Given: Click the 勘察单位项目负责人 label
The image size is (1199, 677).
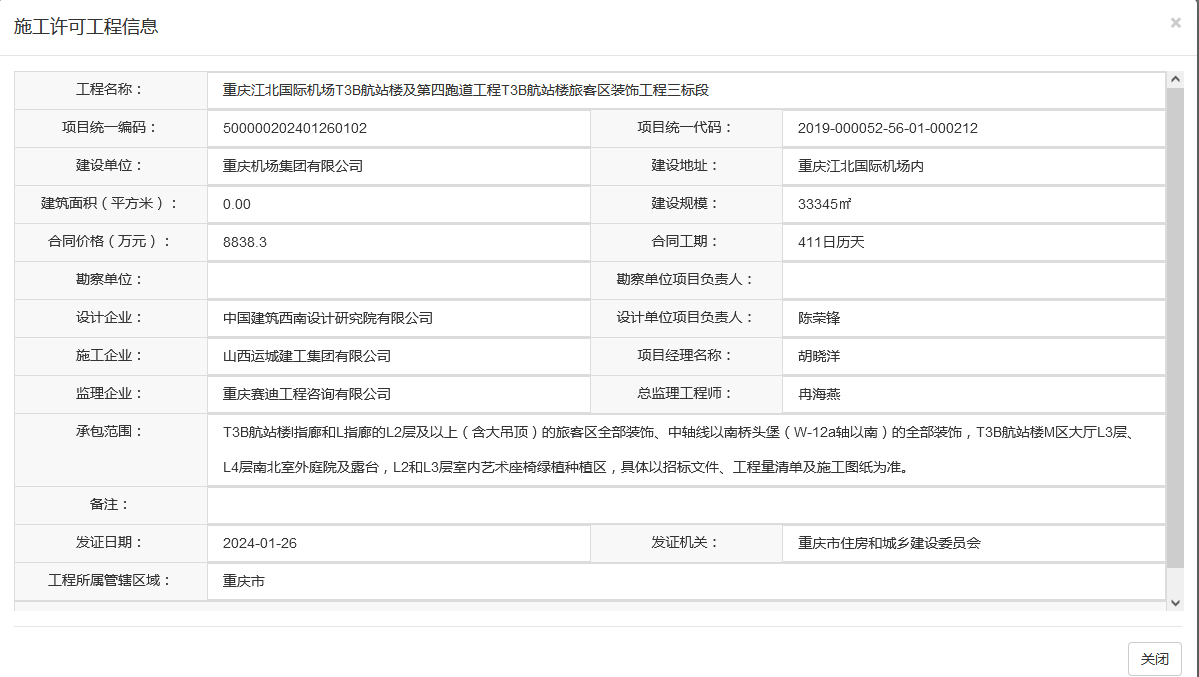Looking at the screenshot, I should [685, 279].
